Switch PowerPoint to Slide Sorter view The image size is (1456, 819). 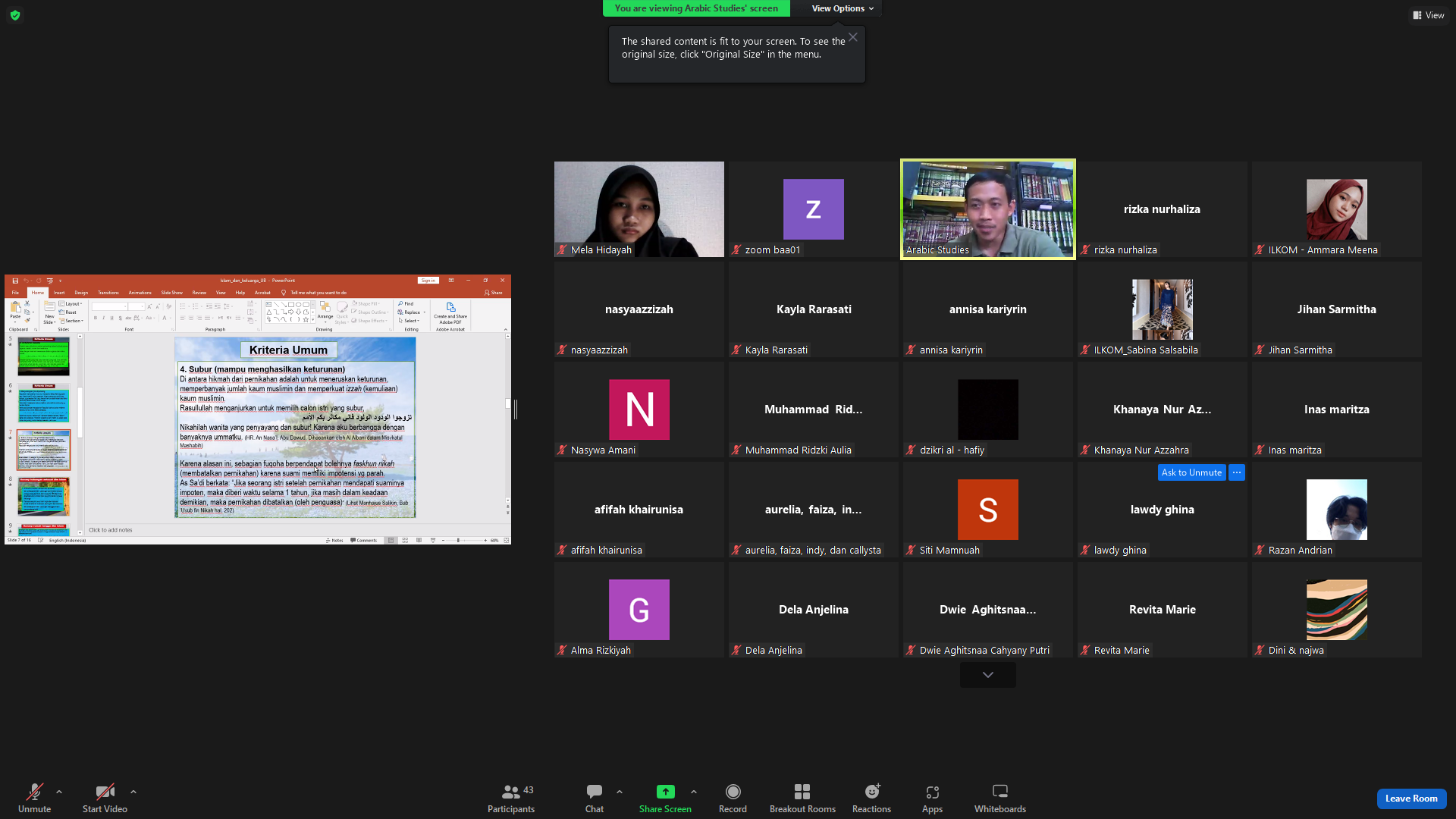click(405, 541)
